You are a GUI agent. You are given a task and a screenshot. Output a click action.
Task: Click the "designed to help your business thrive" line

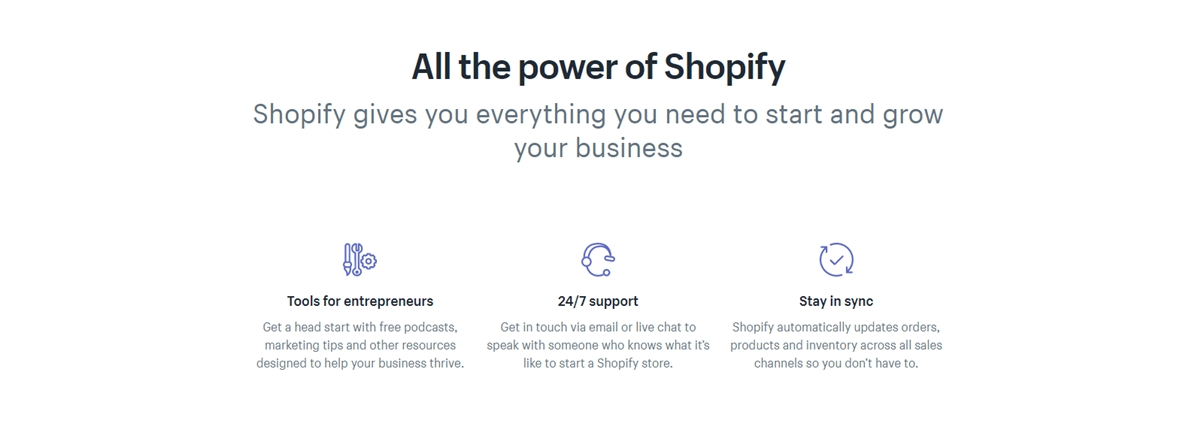(x=360, y=363)
